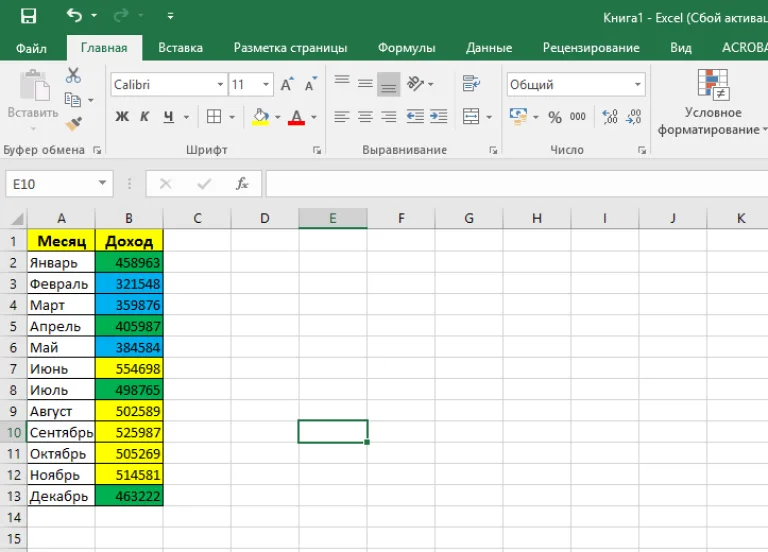Toggle underline Ч formatting
The image size is (768, 552).
click(169, 117)
